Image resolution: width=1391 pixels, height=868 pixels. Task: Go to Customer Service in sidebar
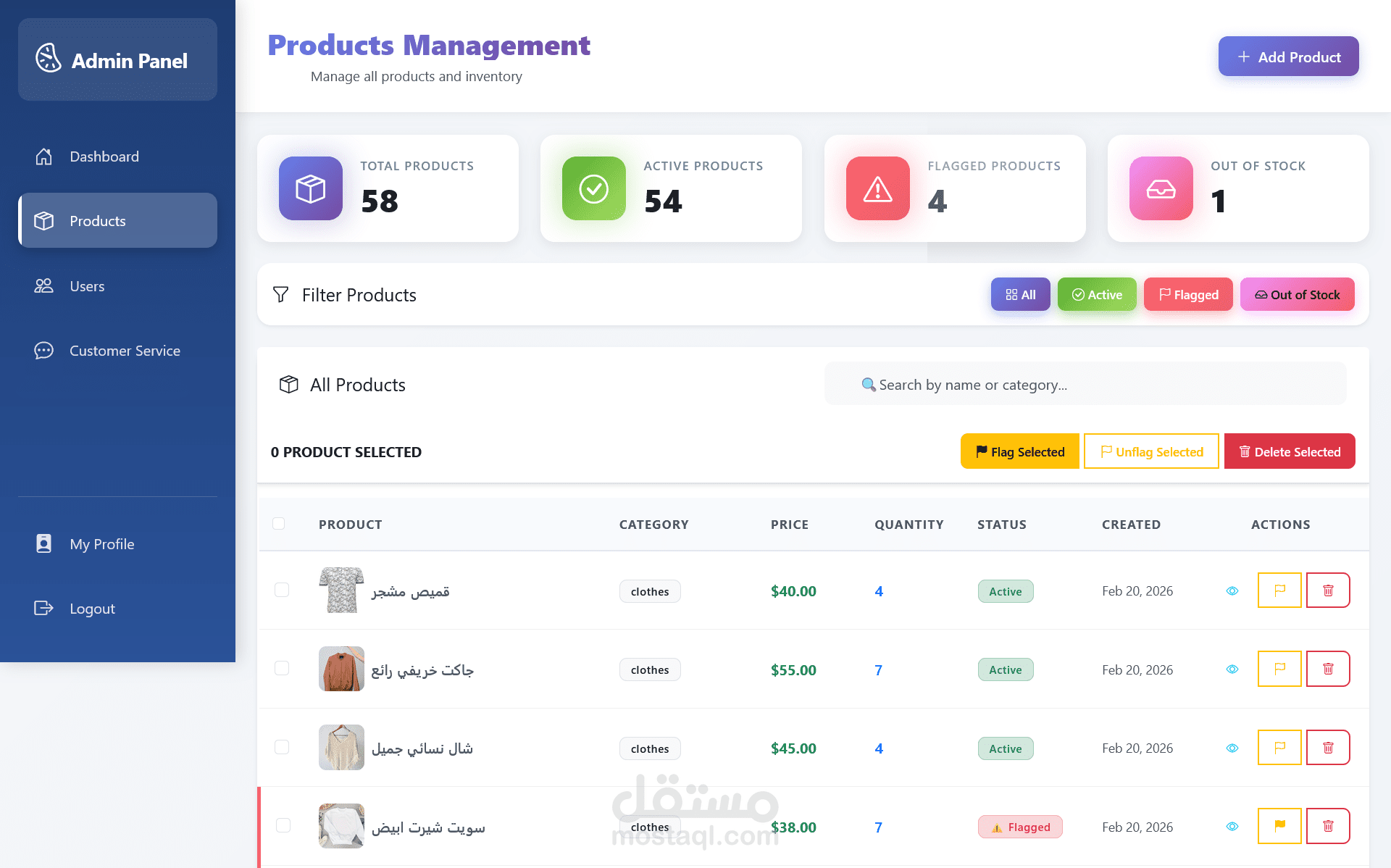[124, 351]
